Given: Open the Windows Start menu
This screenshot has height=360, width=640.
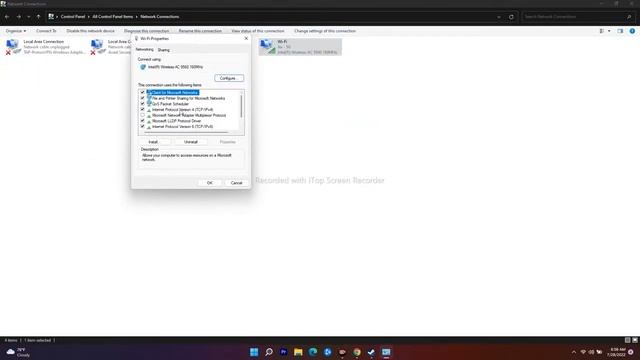Looking at the screenshot, I should (x=254, y=352).
